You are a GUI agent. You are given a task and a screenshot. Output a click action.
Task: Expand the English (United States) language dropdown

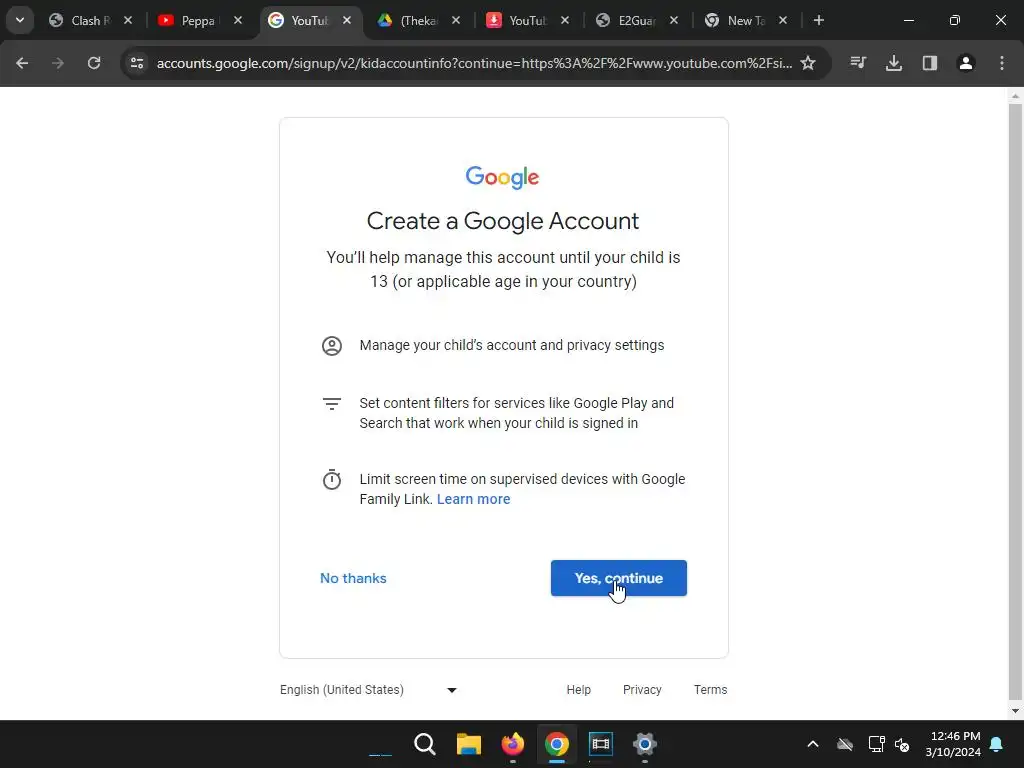tap(368, 690)
